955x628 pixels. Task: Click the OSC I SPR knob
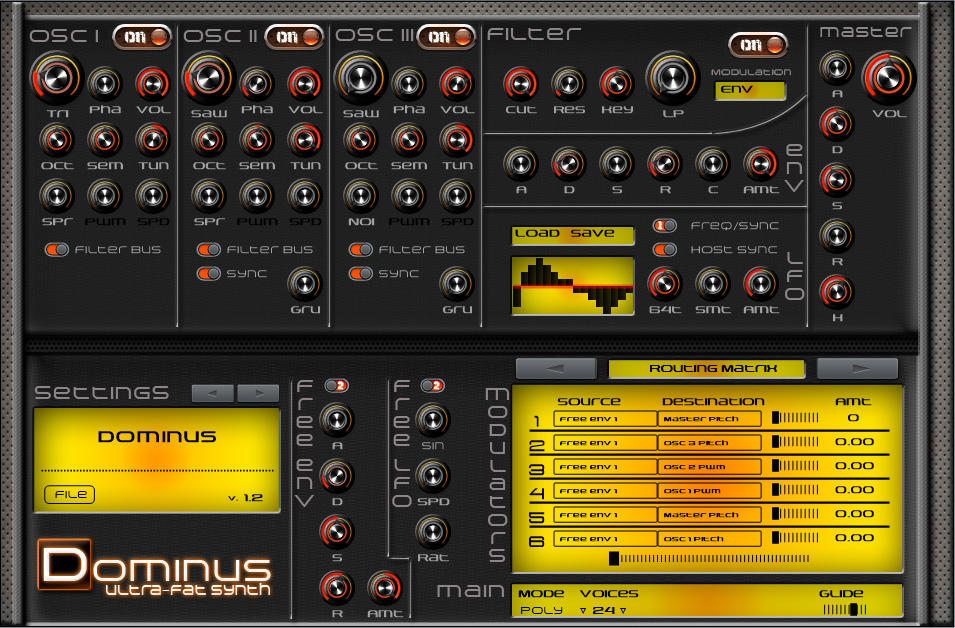tap(56, 196)
